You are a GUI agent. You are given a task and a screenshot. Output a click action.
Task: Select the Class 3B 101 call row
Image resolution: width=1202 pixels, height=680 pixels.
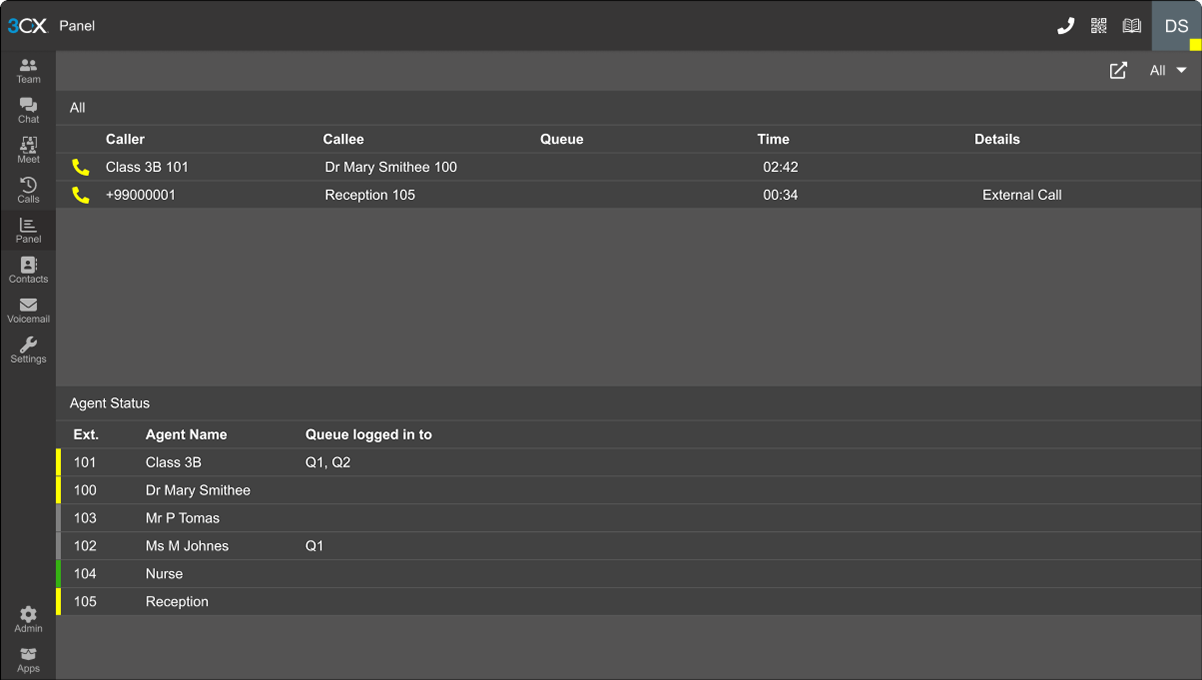coord(147,167)
